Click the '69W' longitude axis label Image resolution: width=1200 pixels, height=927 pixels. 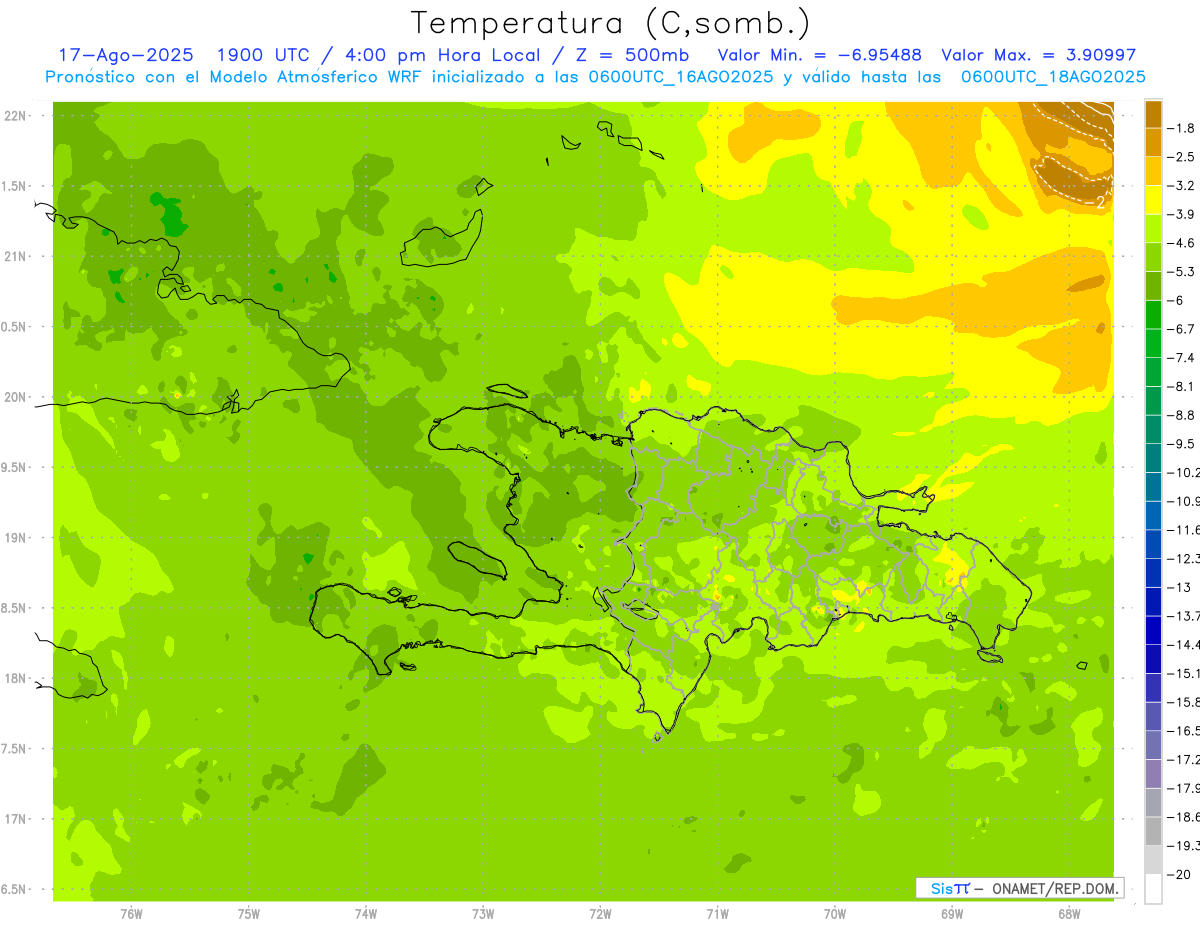coord(952,914)
